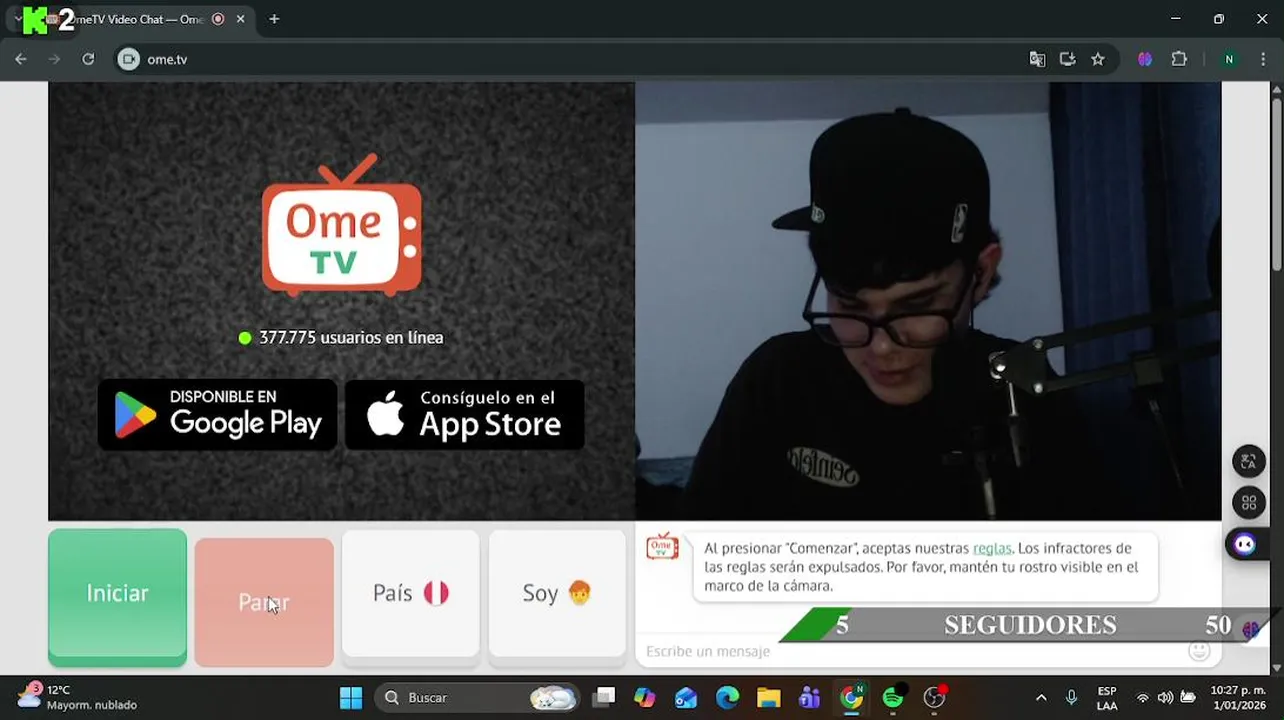Open the emoji picker in message box
The width and height of the screenshot is (1284, 720).
pos(1199,651)
